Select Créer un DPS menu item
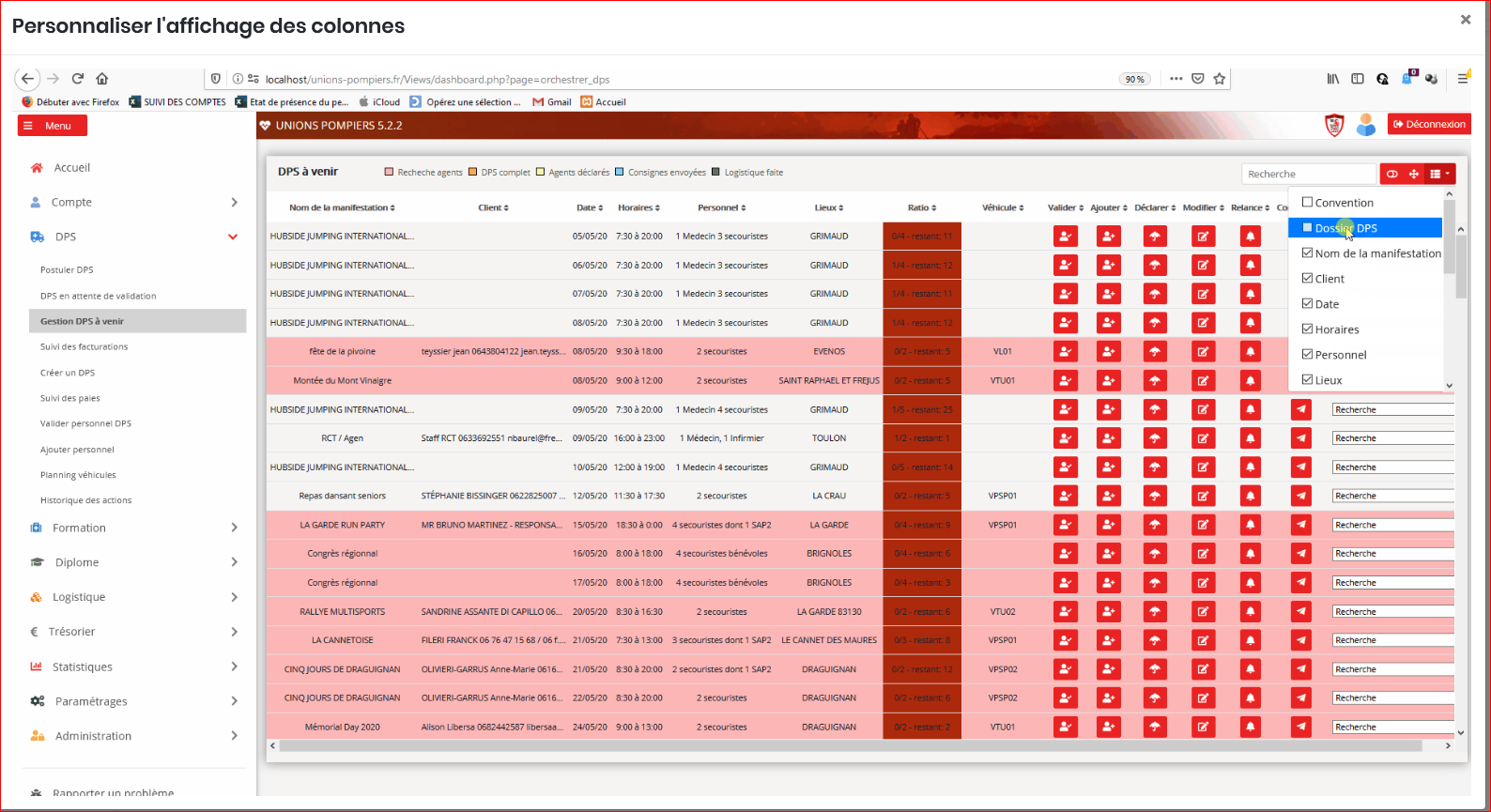 (68, 373)
